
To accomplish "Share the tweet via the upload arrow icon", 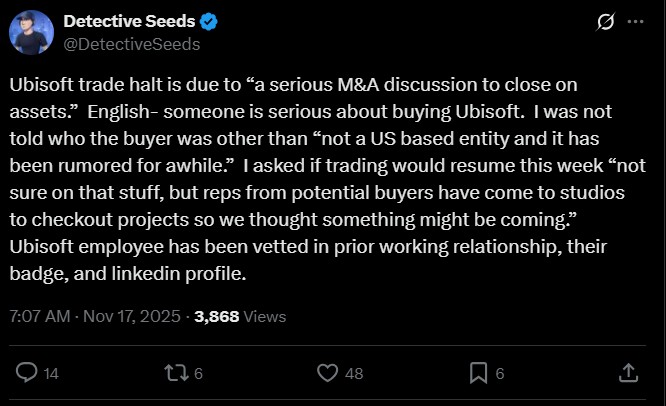I will pos(628,373).
